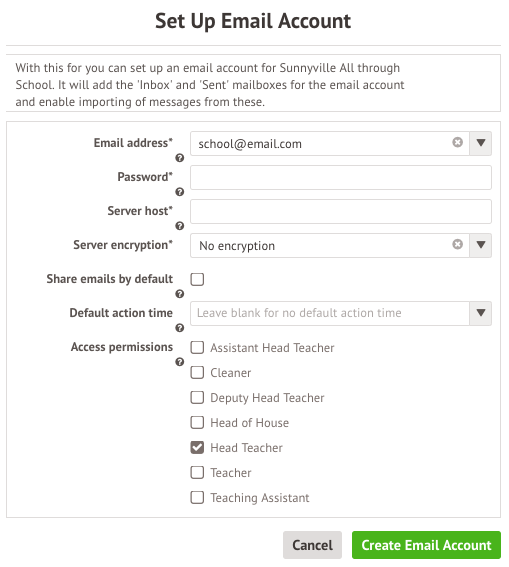Open the Password field help tooltip icon
This screenshot has width=509, height=567.
click(x=179, y=192)
